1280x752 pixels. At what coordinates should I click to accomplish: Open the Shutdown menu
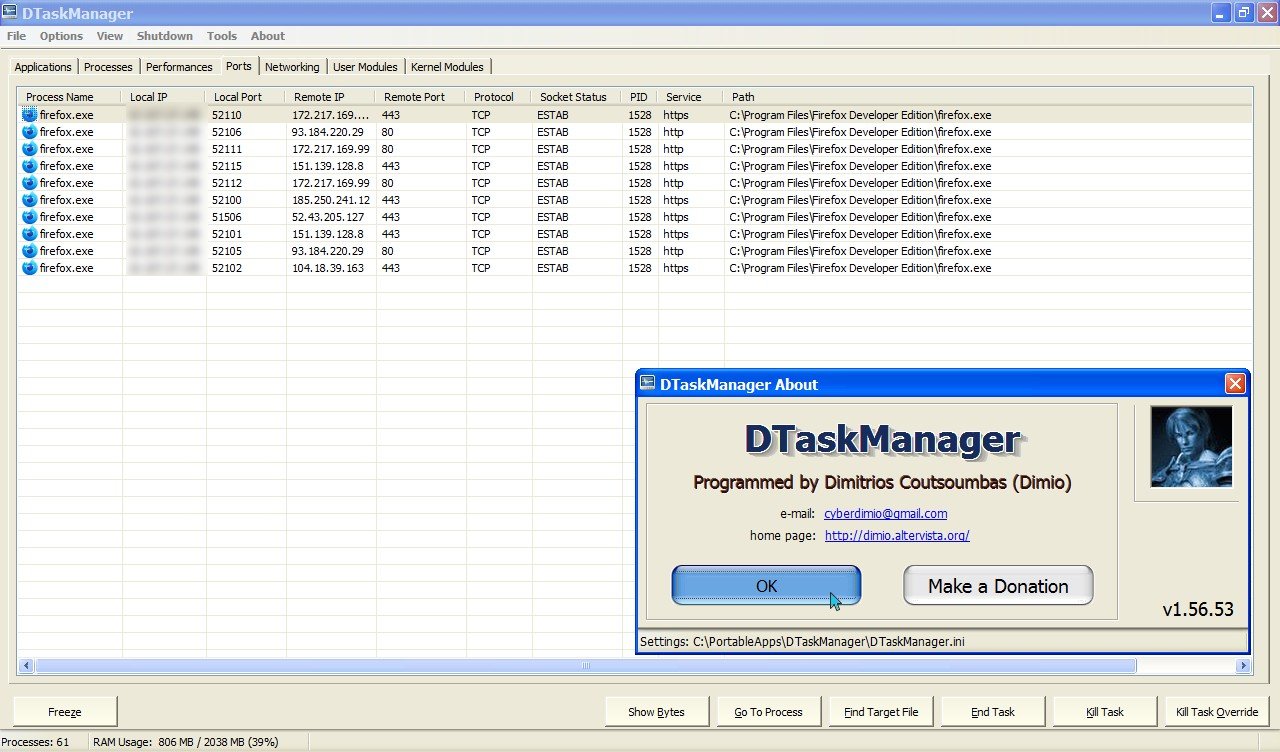[165, 36]
